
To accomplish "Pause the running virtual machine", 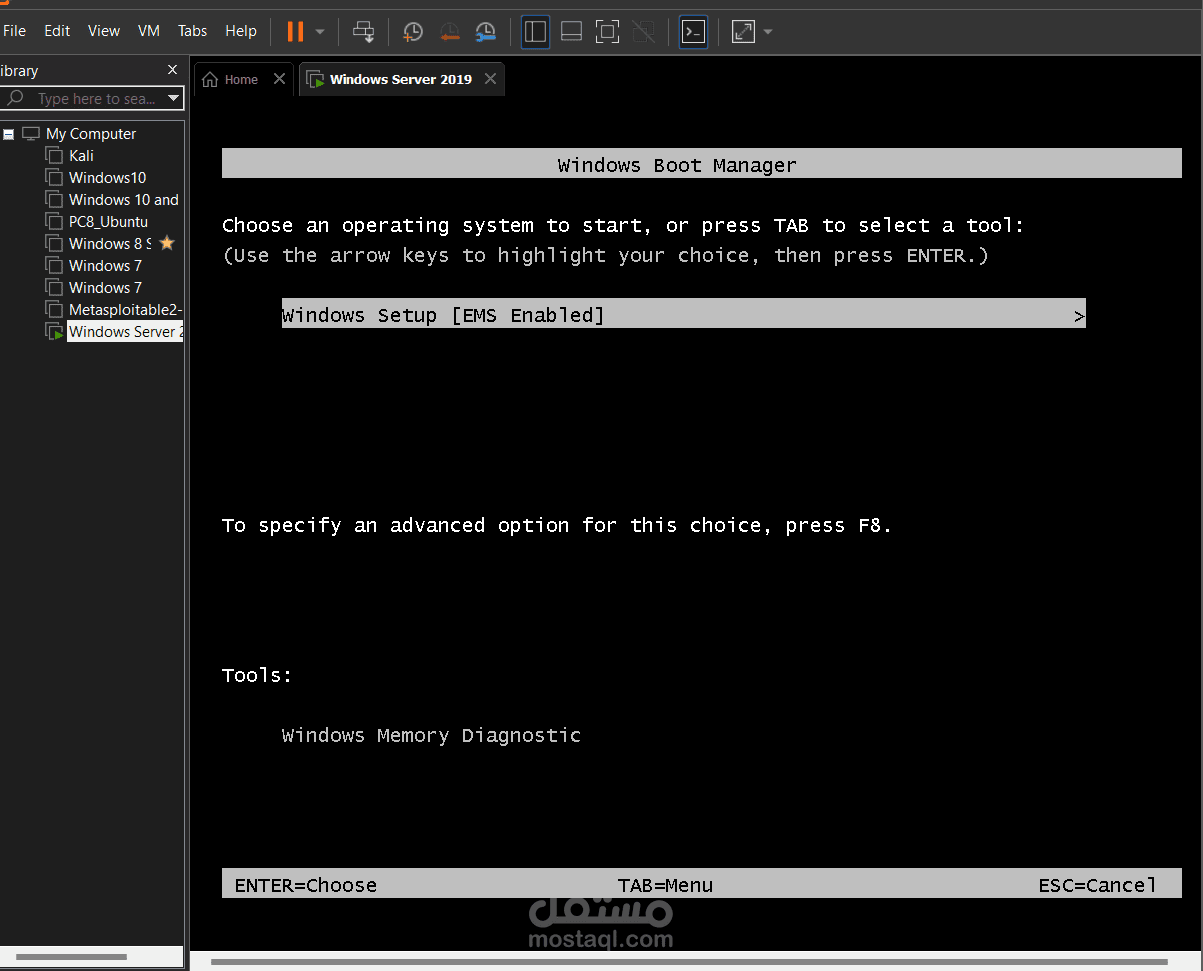I will (x=295, y=31).
